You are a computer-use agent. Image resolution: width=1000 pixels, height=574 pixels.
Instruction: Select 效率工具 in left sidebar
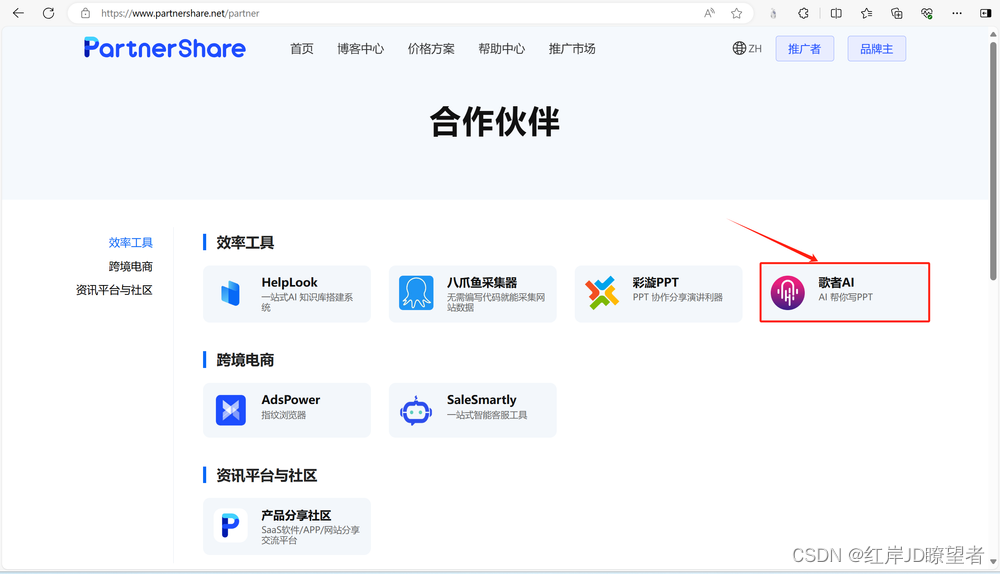point(131,242)
